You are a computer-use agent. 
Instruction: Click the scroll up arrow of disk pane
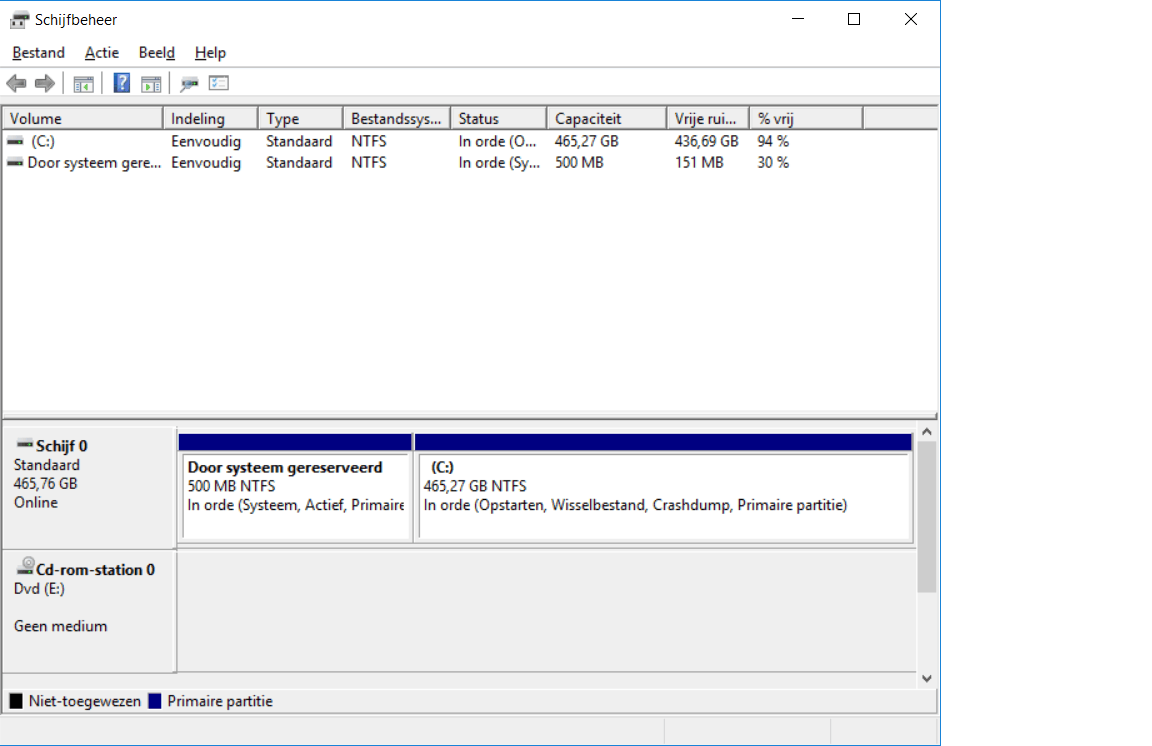click(926, 431)
